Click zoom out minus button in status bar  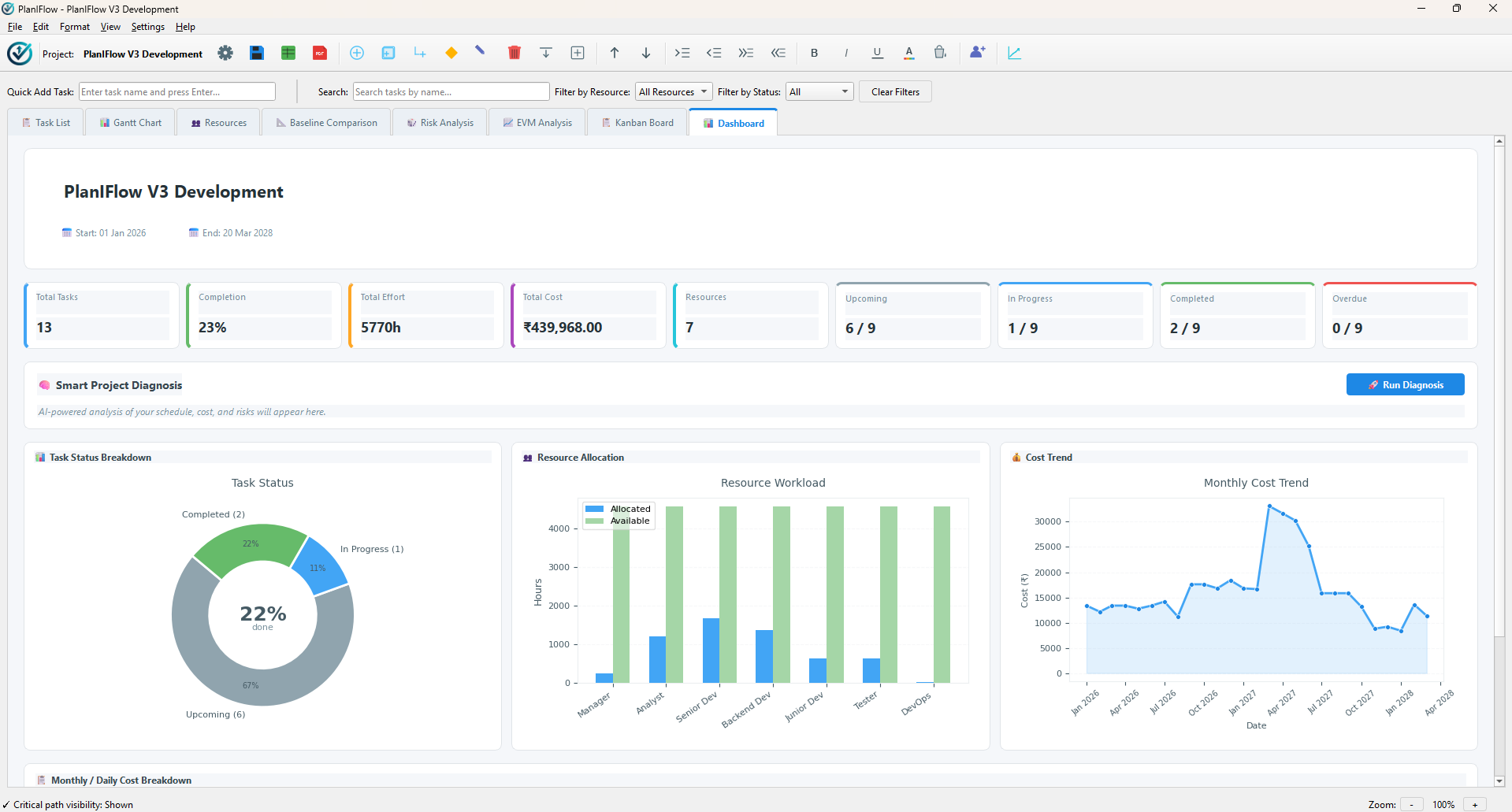coord(1412,805)
